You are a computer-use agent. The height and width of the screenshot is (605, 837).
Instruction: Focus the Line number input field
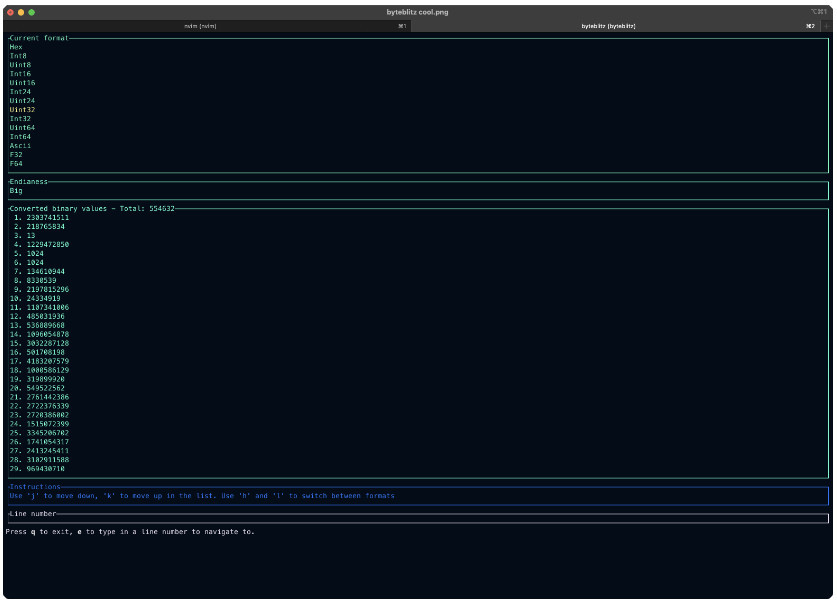(x=417, y=519)
